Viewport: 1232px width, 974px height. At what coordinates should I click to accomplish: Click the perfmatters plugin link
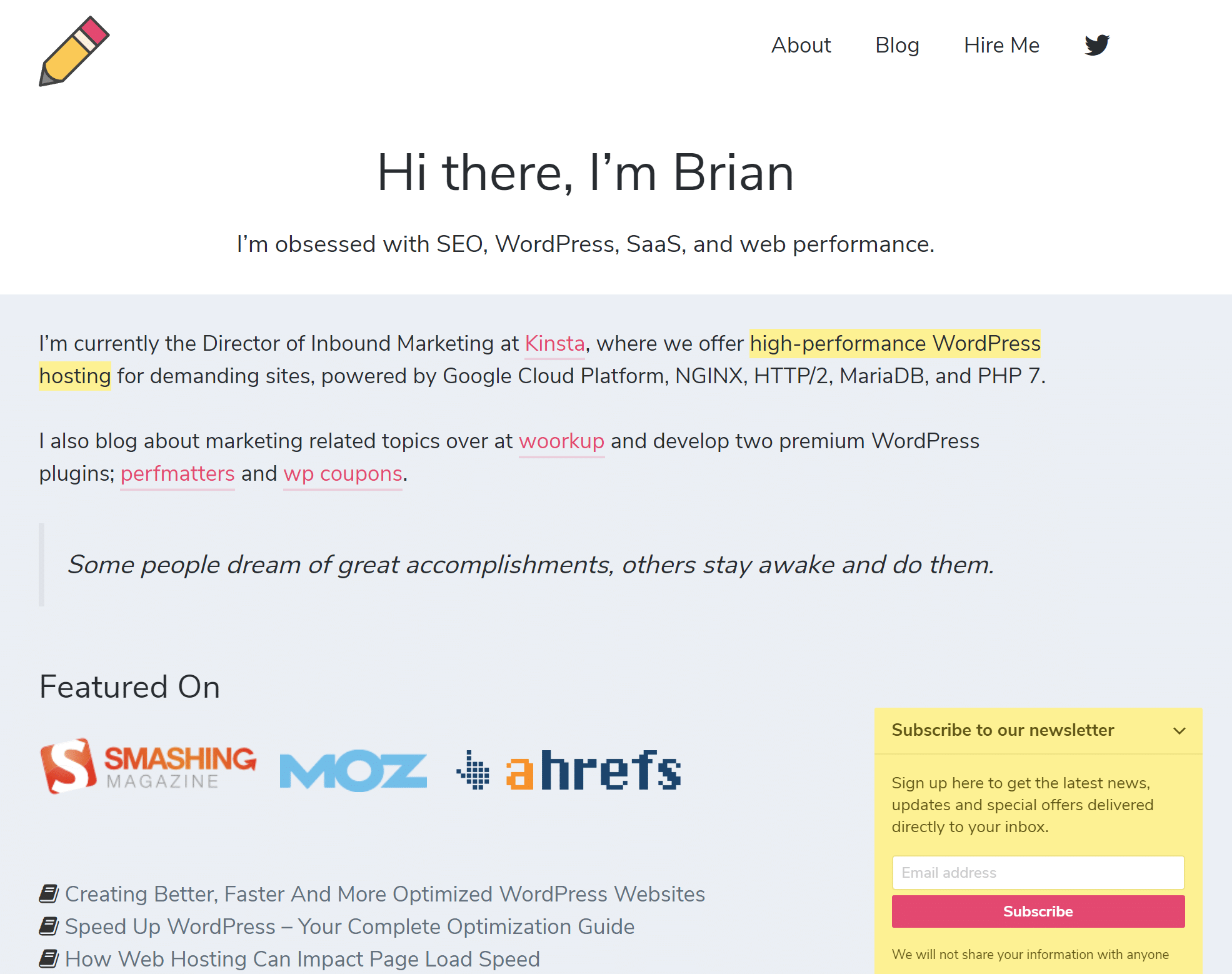coord(176,473)
